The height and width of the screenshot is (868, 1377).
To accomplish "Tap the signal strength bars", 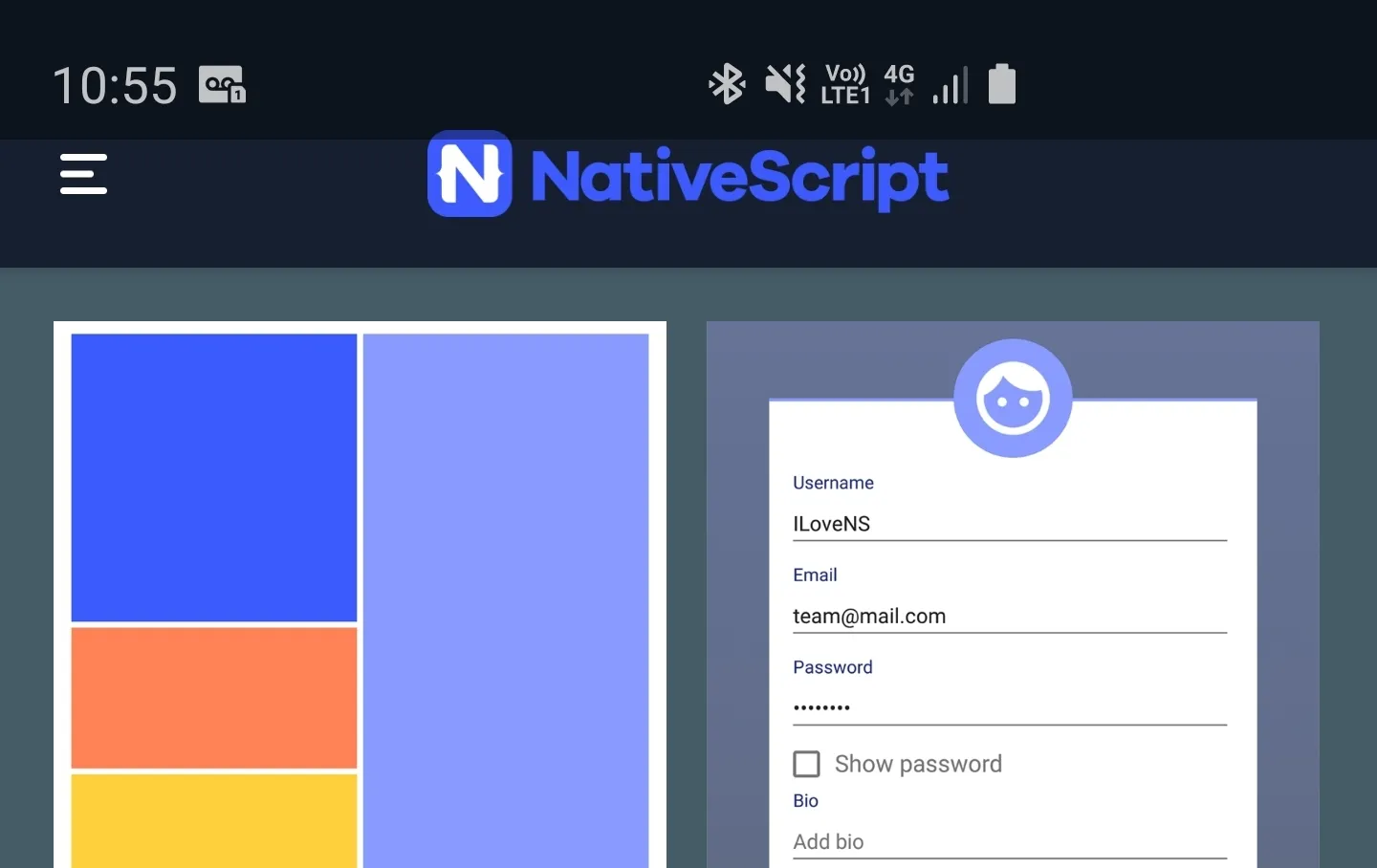I will (x=951, y=85).
